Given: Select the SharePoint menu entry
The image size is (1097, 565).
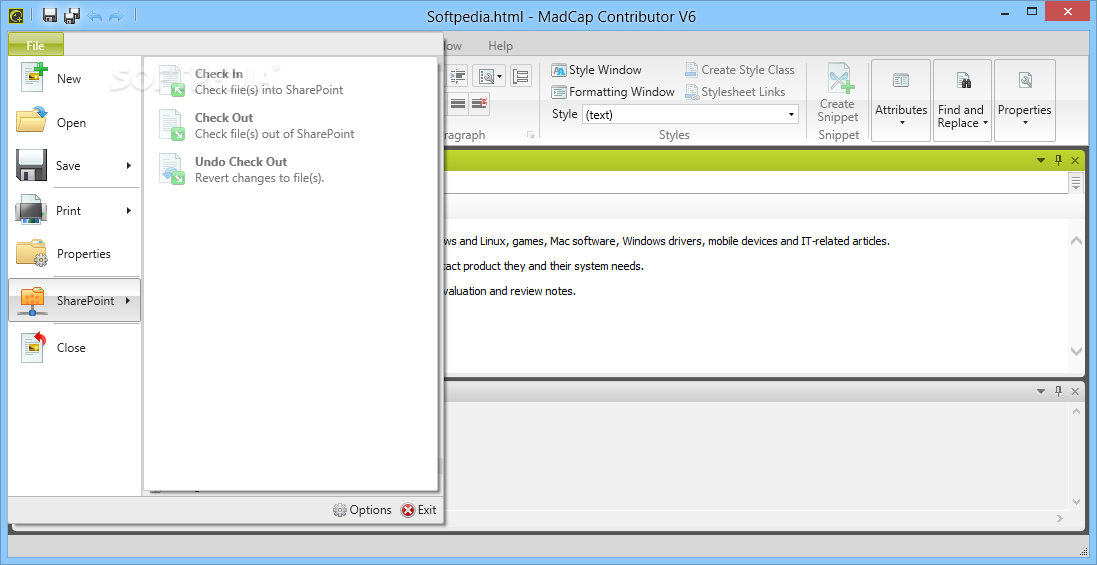Looking at the screenshot, I should pos(75,301).
